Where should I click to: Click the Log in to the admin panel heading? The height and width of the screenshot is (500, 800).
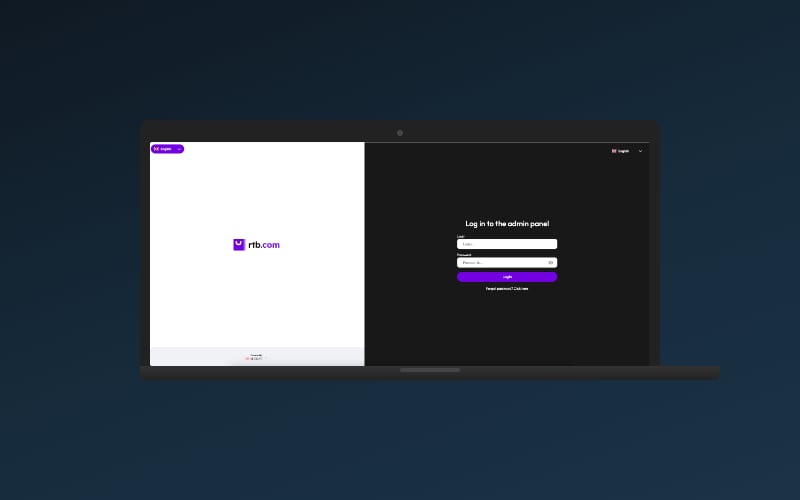[507, 224]
